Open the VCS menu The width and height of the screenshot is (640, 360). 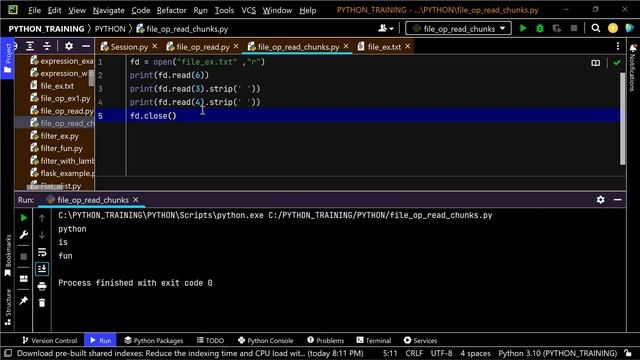coord(248,10)
